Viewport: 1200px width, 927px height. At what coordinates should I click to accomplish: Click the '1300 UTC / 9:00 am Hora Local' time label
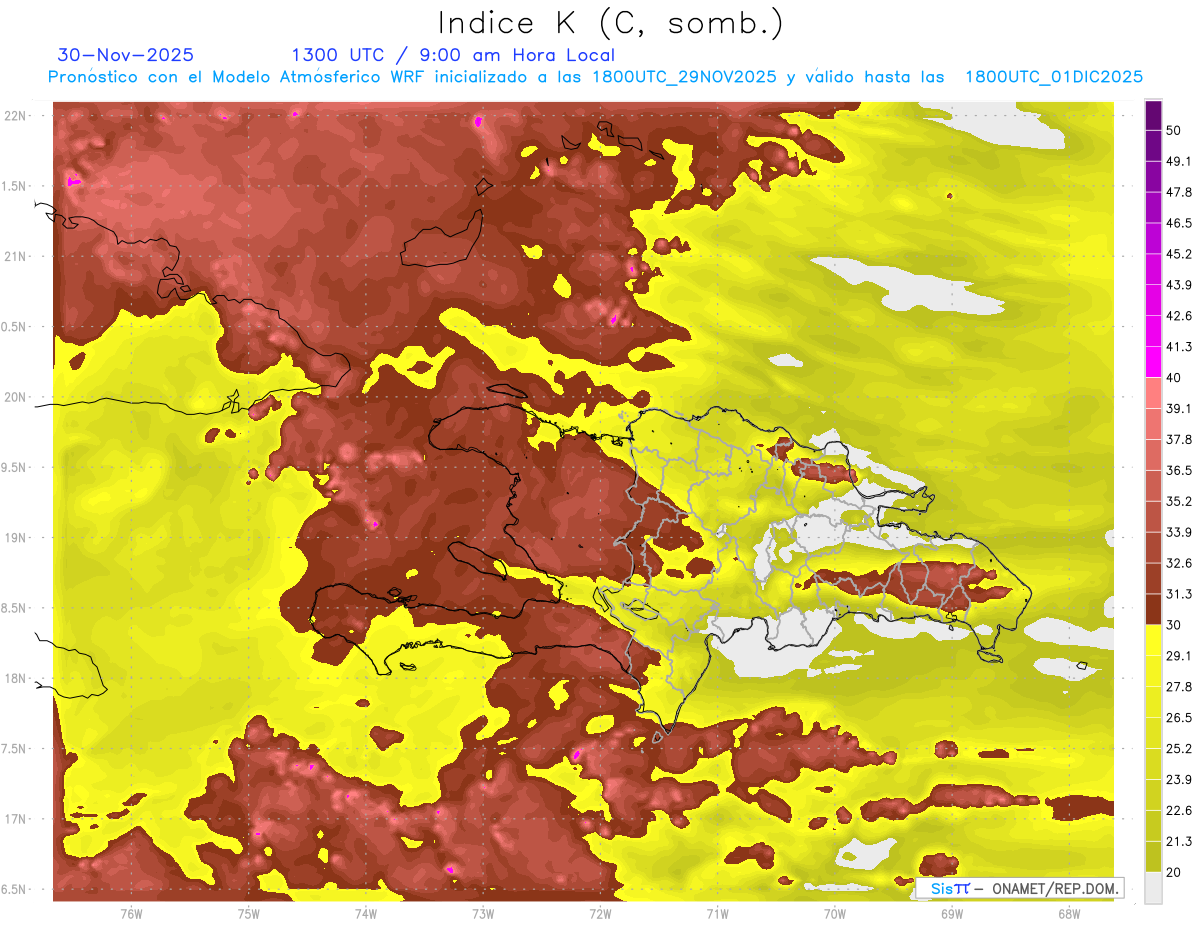pos(453,55)
